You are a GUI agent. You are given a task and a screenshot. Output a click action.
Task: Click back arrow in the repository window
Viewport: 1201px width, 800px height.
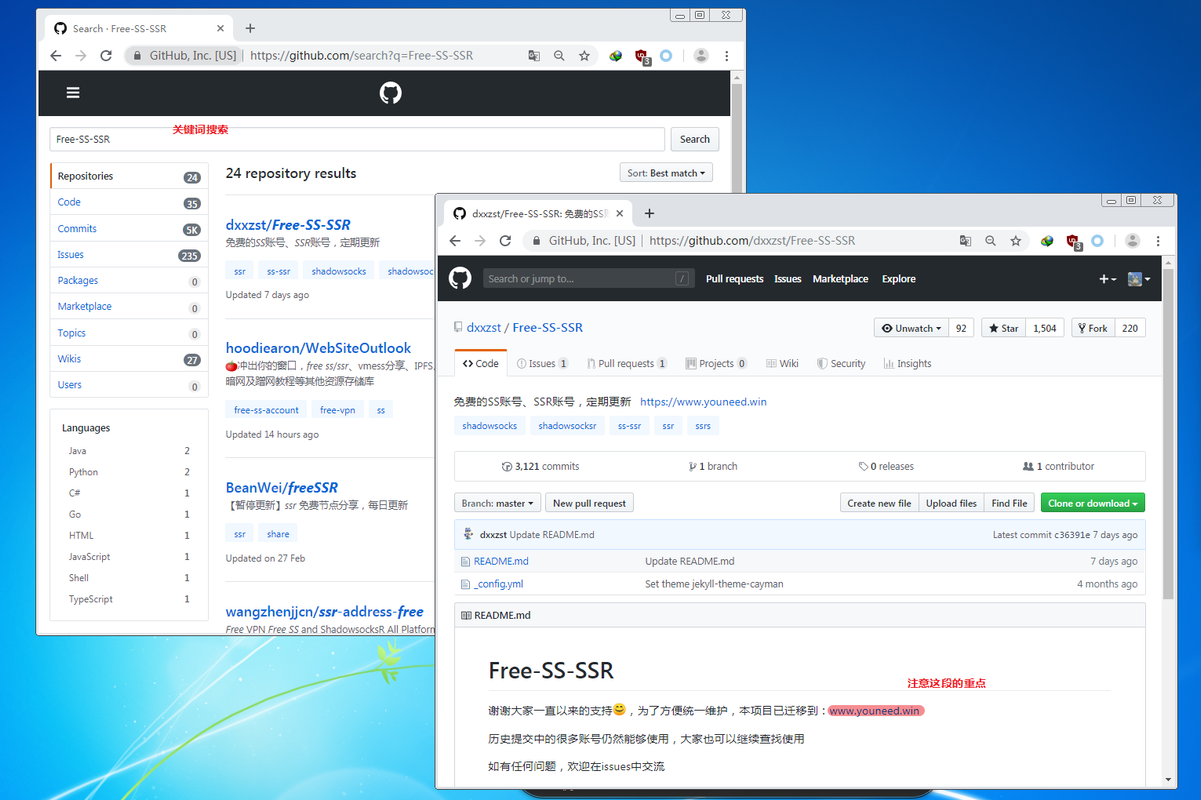click(x=455, y=241)
